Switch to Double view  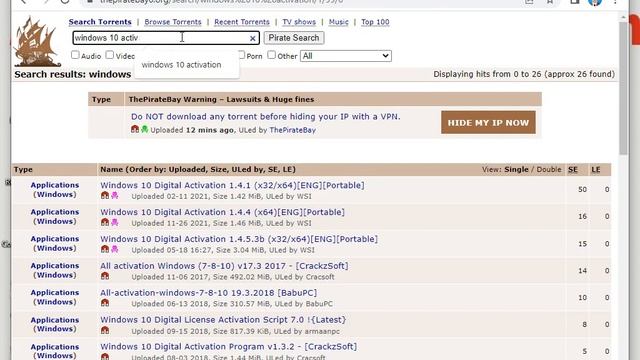(549, 169)
